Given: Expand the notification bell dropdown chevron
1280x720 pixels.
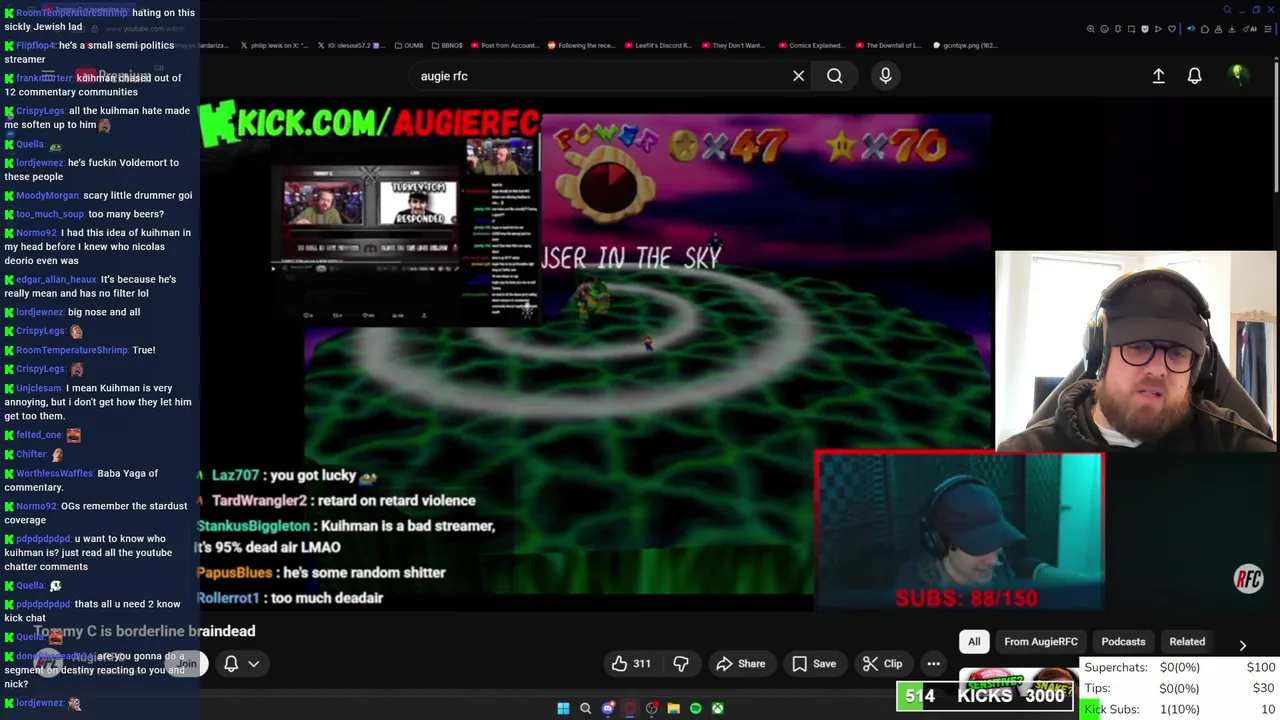Looking at the screenshot, I should pos(254,663).
